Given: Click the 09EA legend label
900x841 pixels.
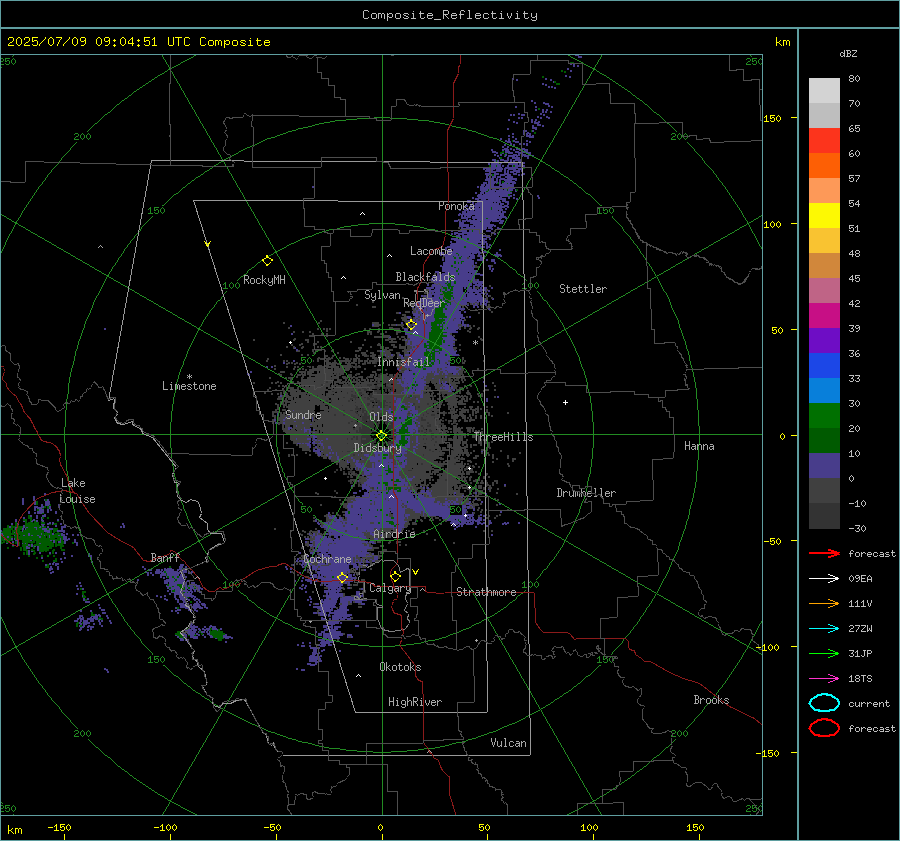Looking at the screenshot, I should click(x=860, y=579).
